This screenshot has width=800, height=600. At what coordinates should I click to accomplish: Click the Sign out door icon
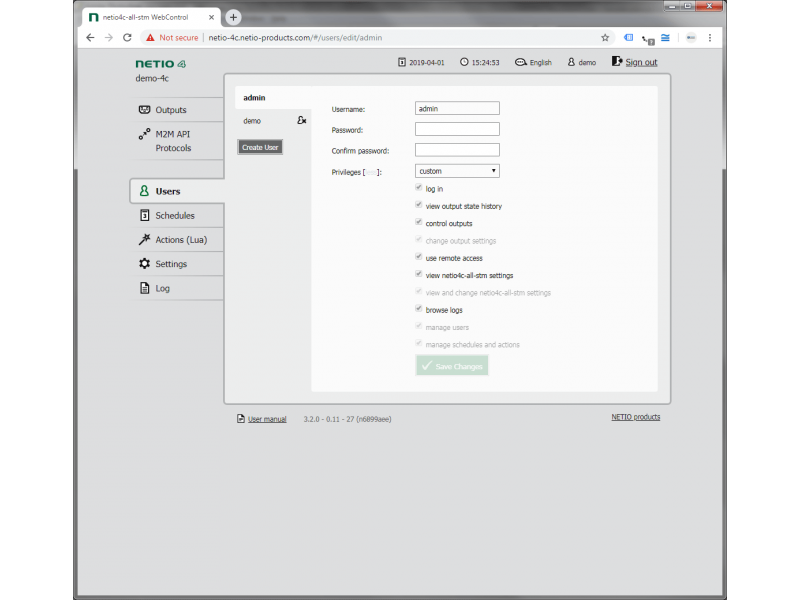(x=617, y=62)
